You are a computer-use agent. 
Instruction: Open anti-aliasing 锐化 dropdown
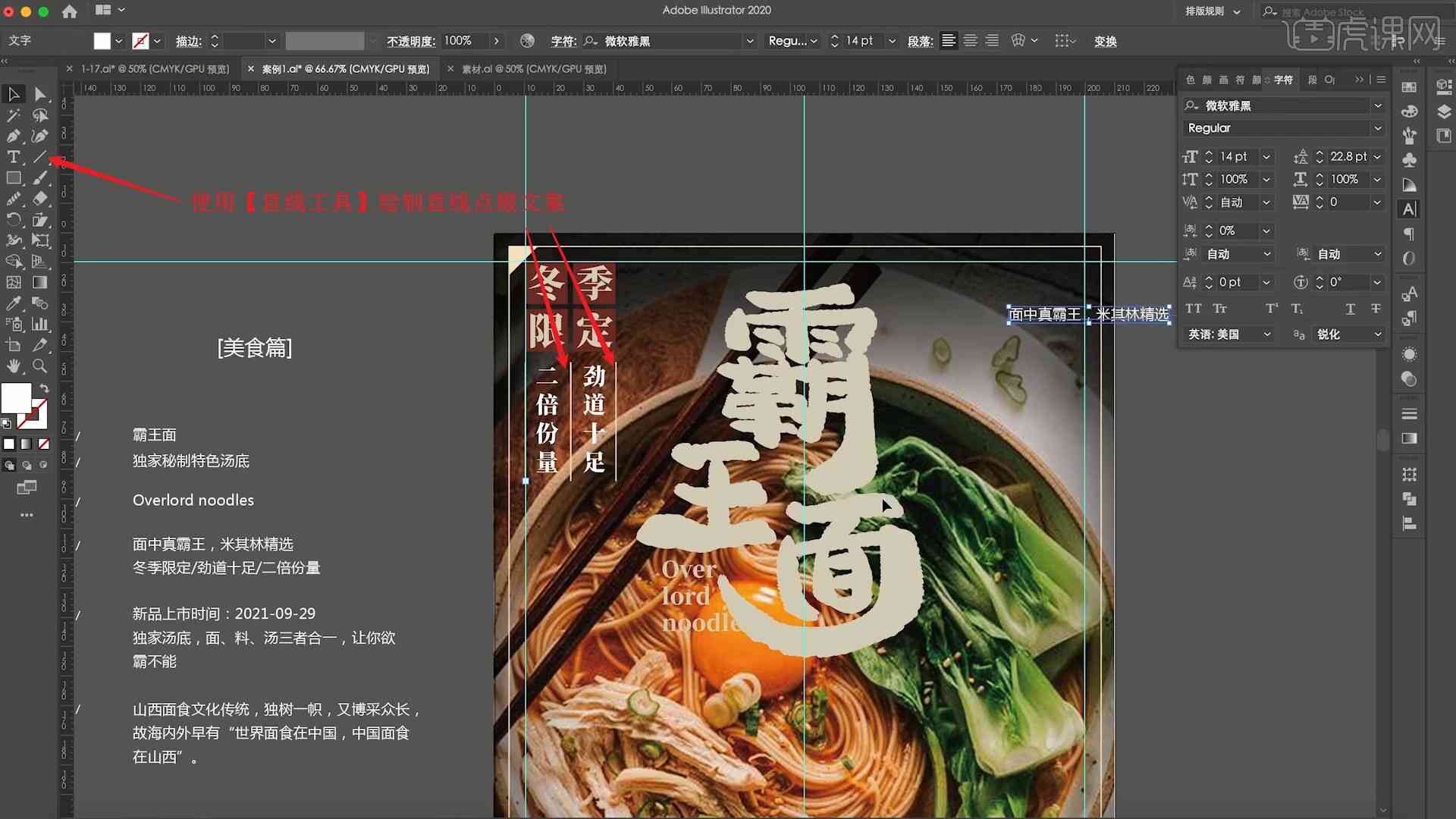[1348, 334]
